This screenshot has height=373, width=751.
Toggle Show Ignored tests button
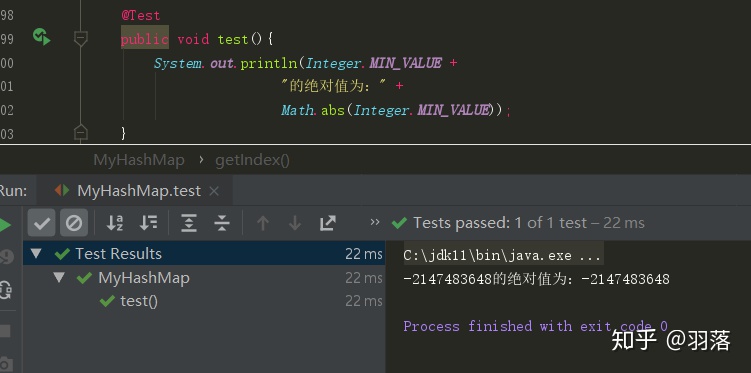[x=74, y=223]
